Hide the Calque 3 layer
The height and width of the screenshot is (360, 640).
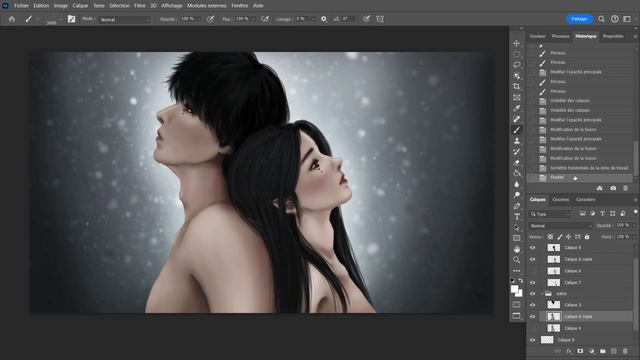tap(533, 305)
